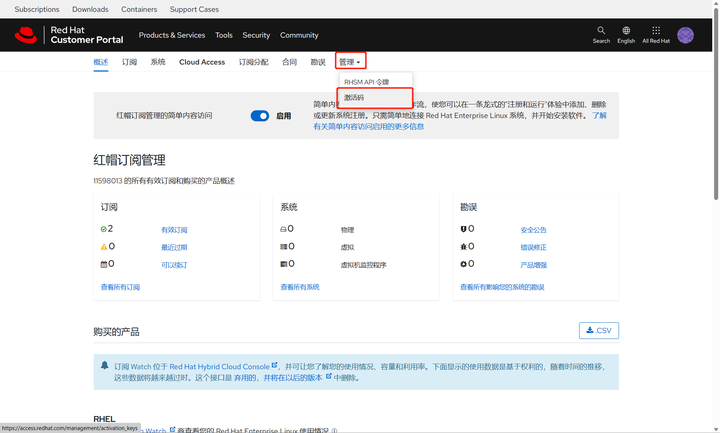Image resolution: width=720 pixels, height=433 pixels.
Task: Open the user avatar menu
Action: [x=685, y=35]
